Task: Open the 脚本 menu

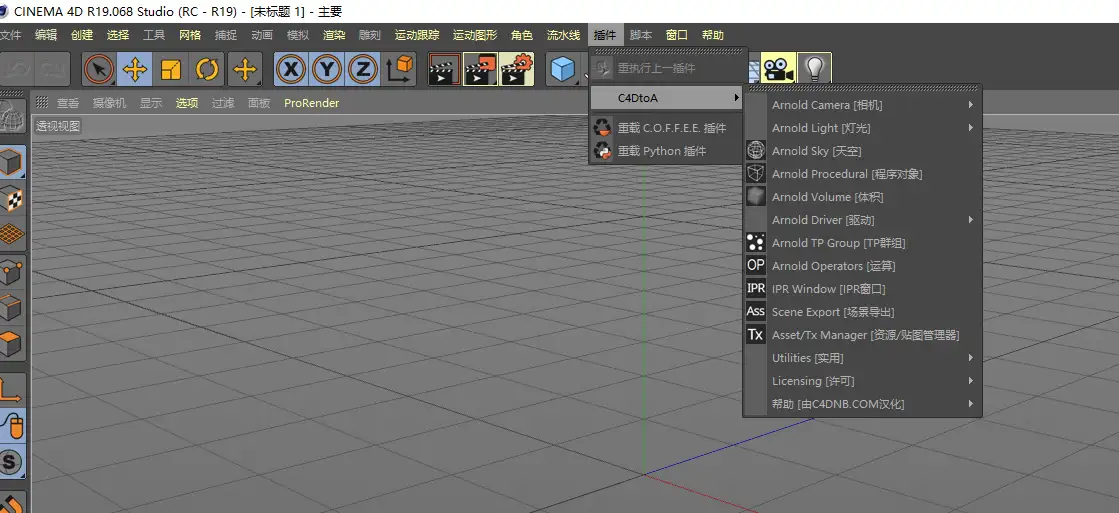Action: coord(641,35)
